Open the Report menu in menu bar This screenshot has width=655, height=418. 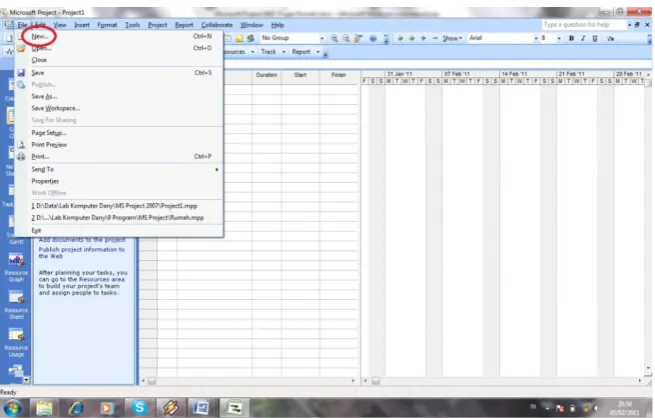coord(184,25)
